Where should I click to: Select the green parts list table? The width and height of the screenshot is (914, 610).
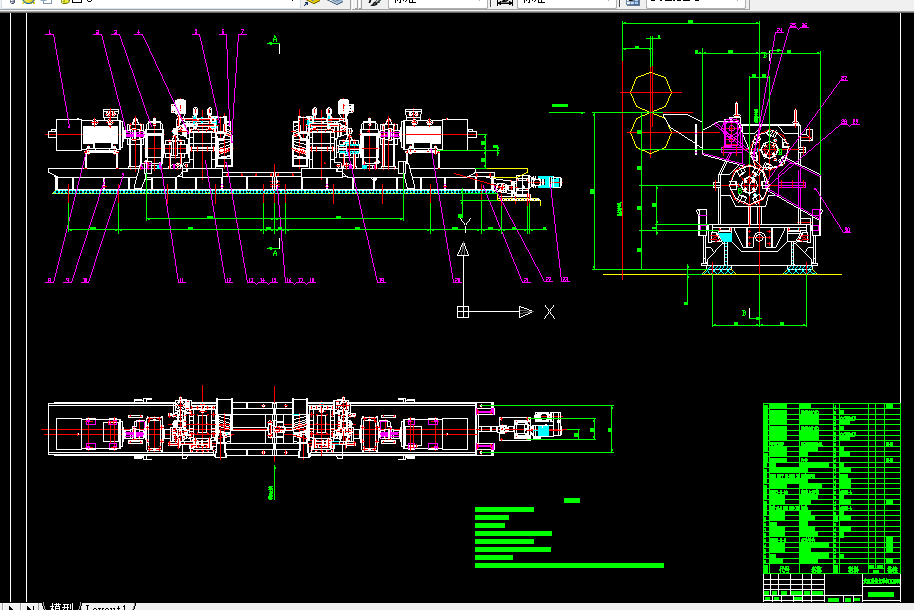click(831, 488)
